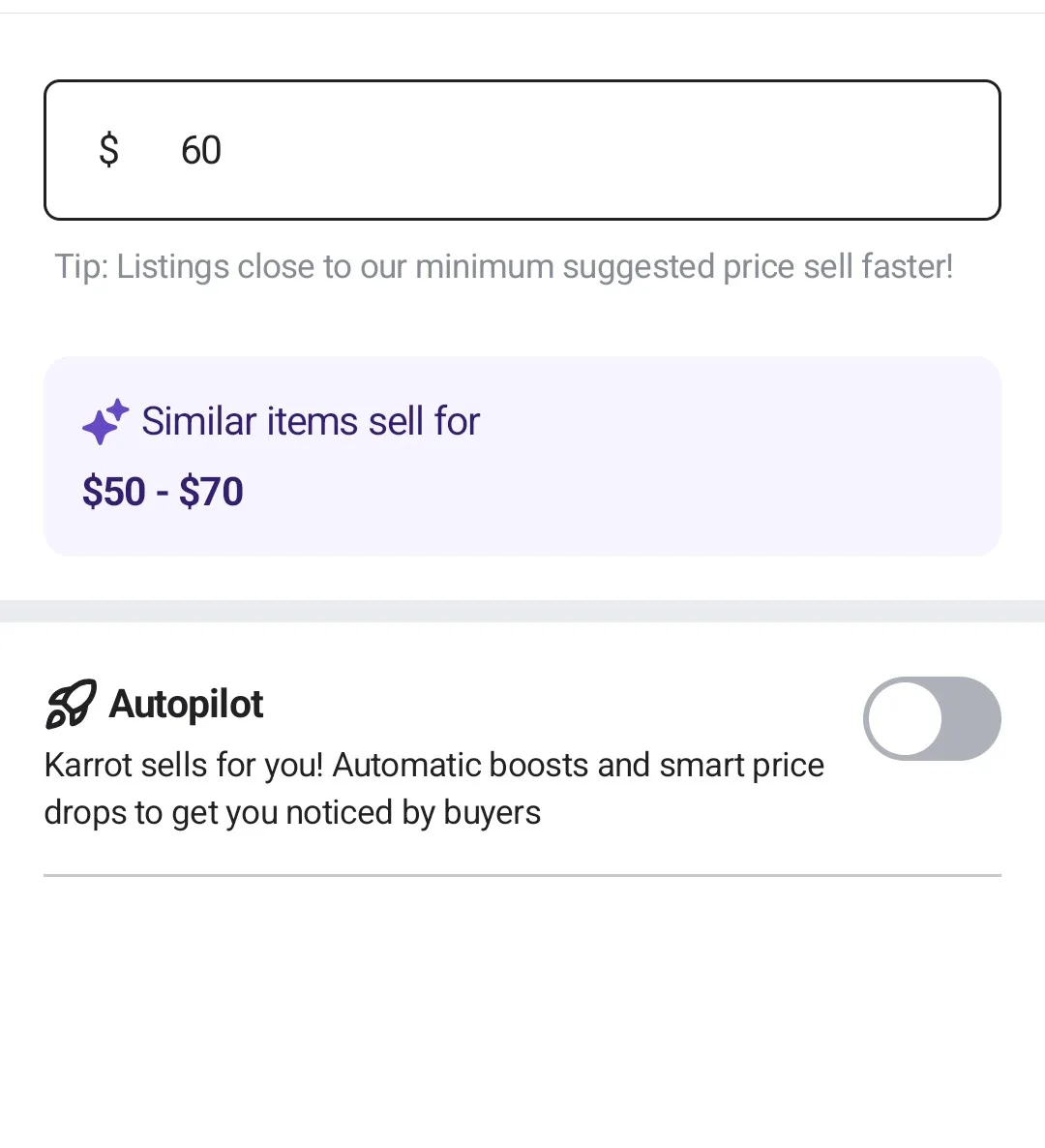
Task: Click the Autopilot rocket icon
Action: 72,704
